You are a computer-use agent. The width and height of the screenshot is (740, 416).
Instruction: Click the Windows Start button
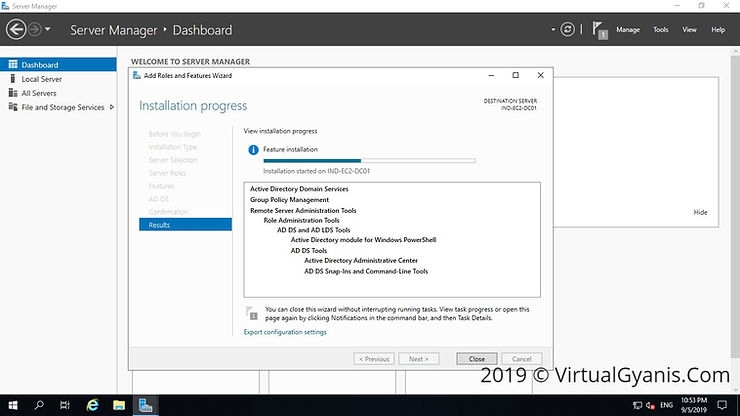[x=13, y=405]
